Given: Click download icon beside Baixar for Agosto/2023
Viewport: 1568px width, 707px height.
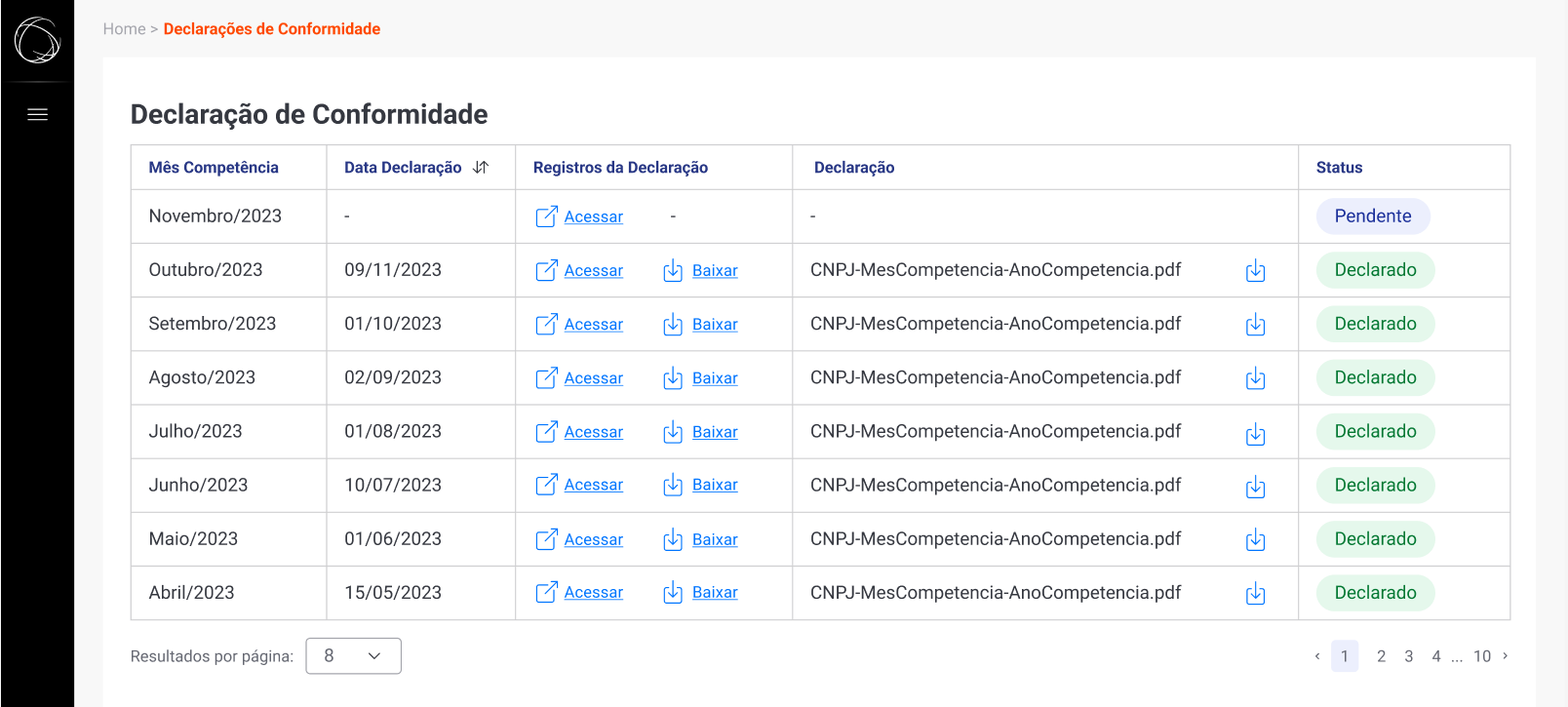Looking at the screenshot, I should click(x=673, y=377).
